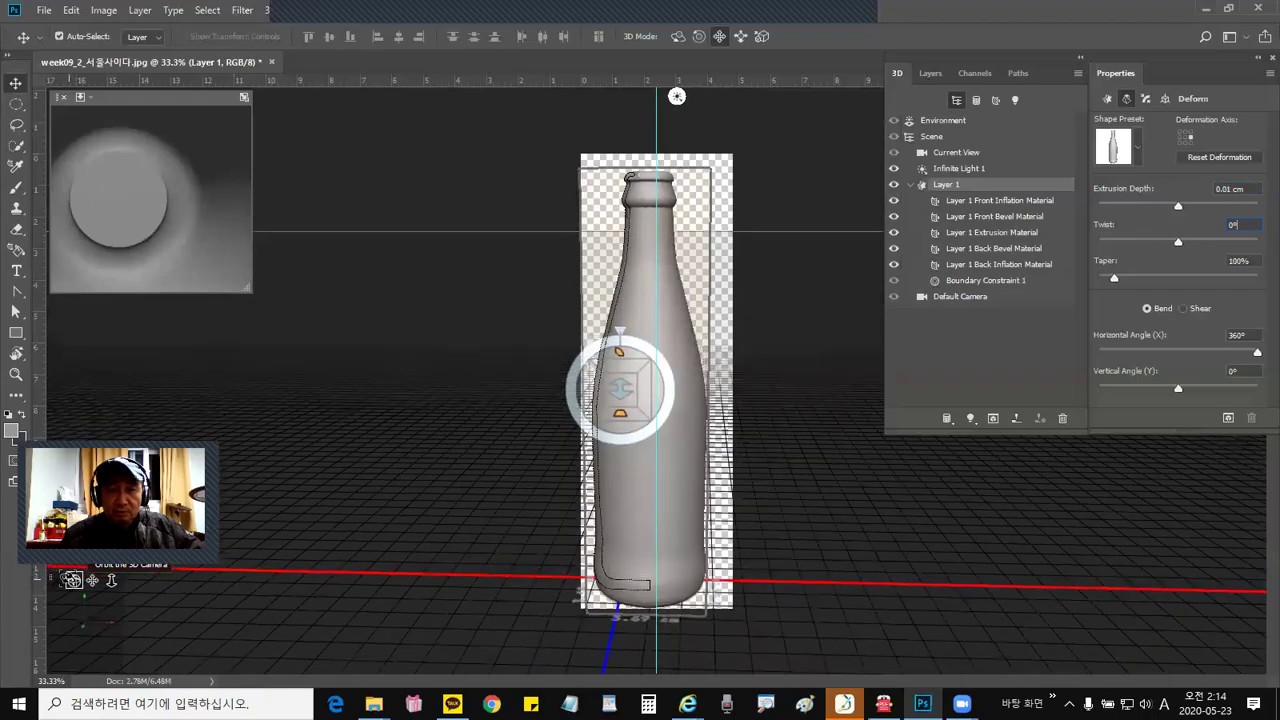Screen dimensions: 1280x720
Task: Select the Clone Stamp tool
Action: pos(16,208)
